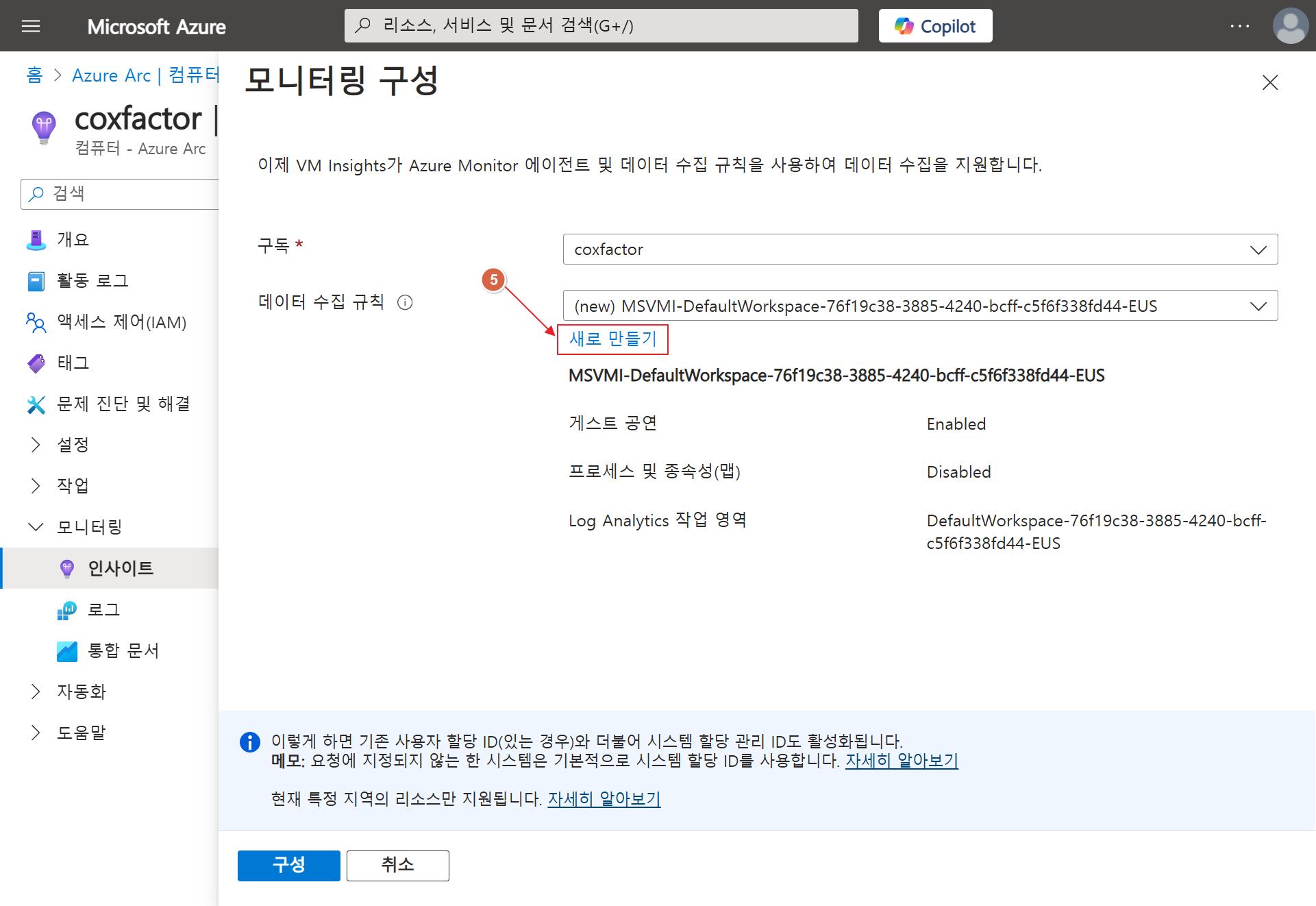Open the user account avatar

click(1290, 26)
